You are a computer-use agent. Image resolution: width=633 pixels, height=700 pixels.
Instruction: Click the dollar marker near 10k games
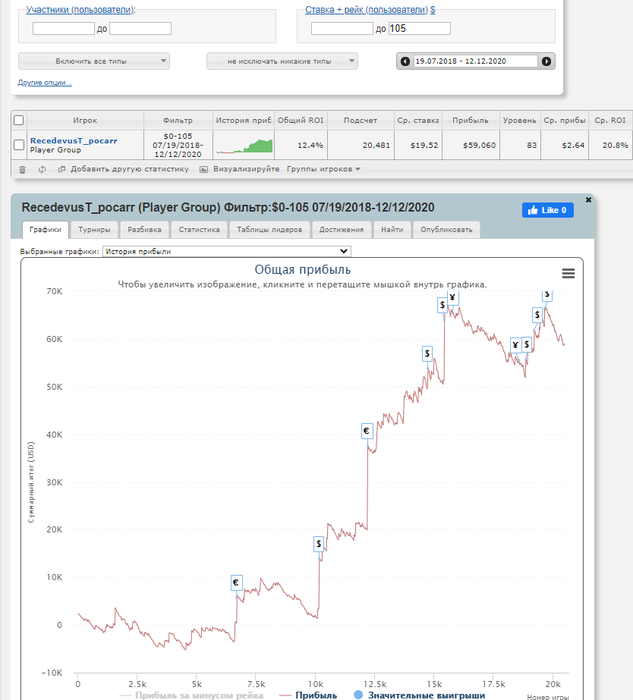(318, 544)
